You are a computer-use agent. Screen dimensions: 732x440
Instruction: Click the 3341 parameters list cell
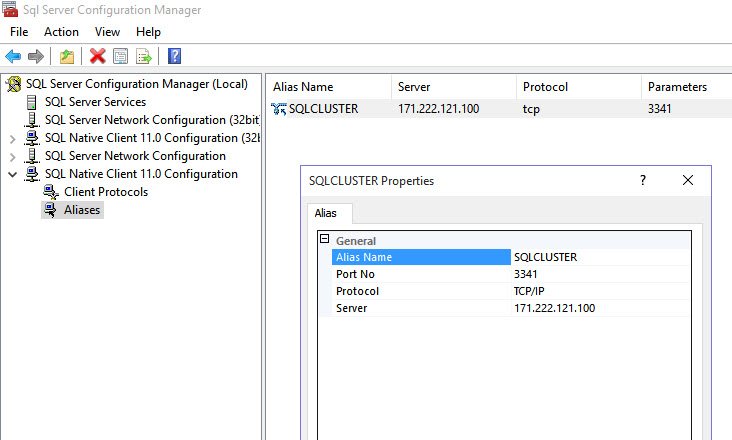[x=659, y=109]
